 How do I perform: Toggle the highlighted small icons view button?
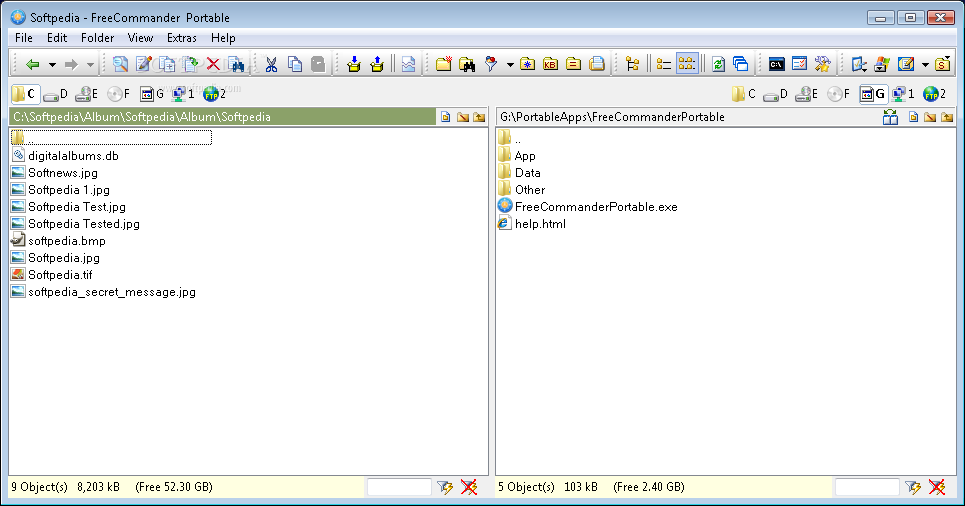(x=687, y=64)
